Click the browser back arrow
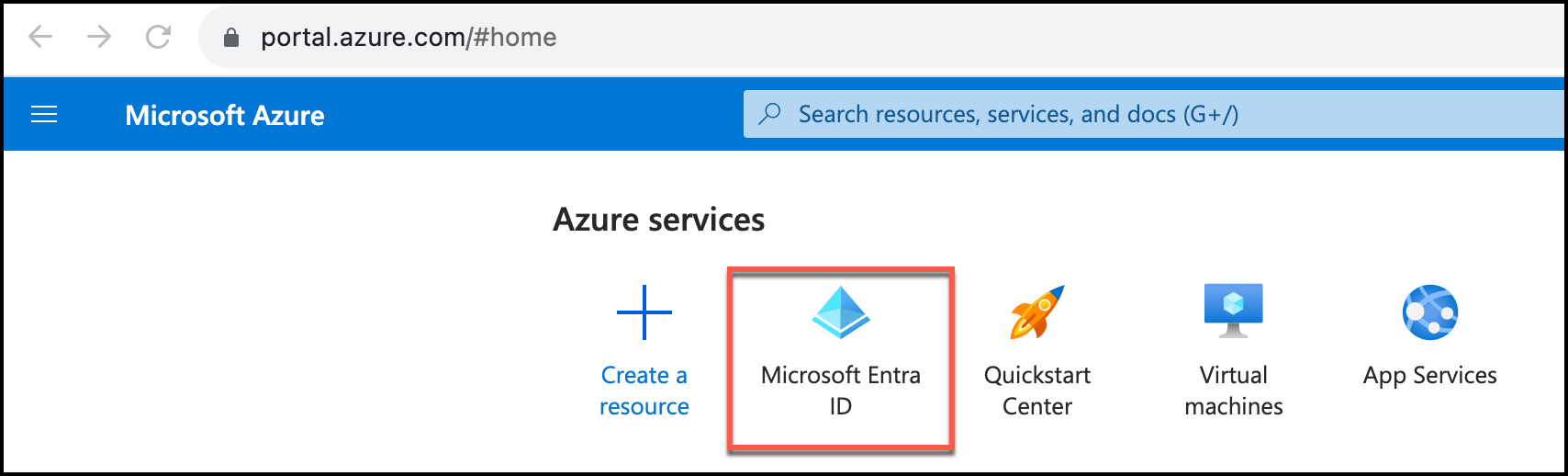1568x476 pixels. coord(40,37)
